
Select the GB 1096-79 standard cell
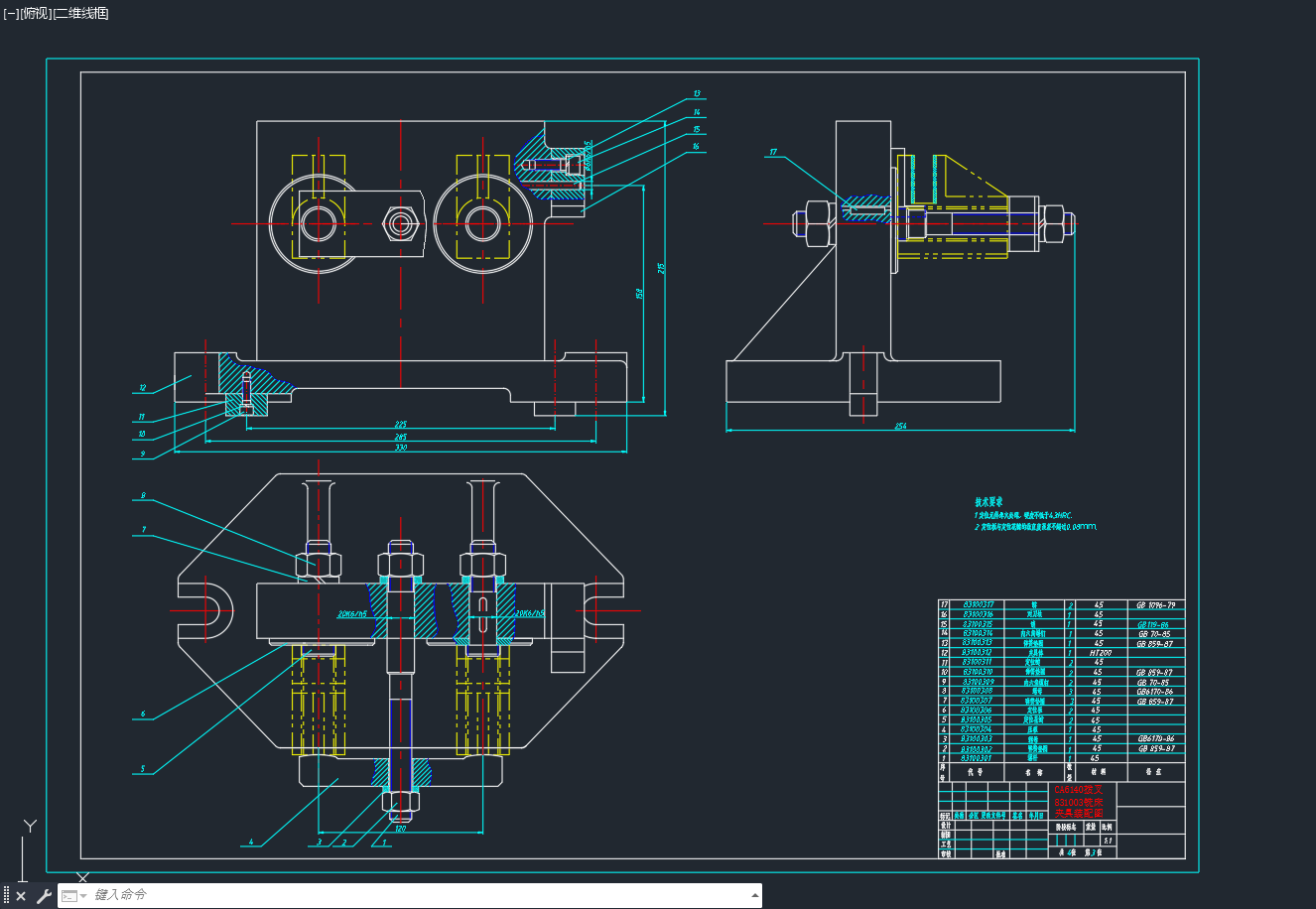[x=1155, y=604]
